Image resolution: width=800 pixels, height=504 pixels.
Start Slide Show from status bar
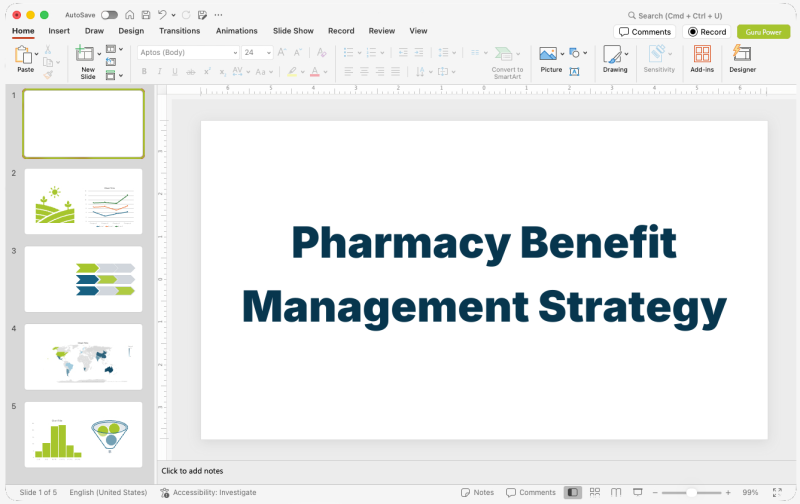pyautogui.click(x=638, y=492)
